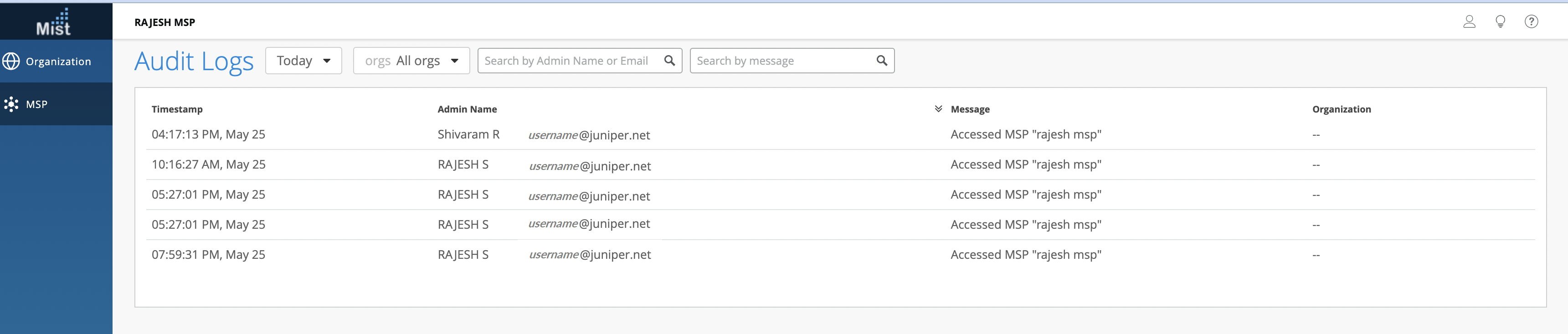Open the user account profile icon
This screenshot has height=334, width=1568.
[x=1469, y=22]
